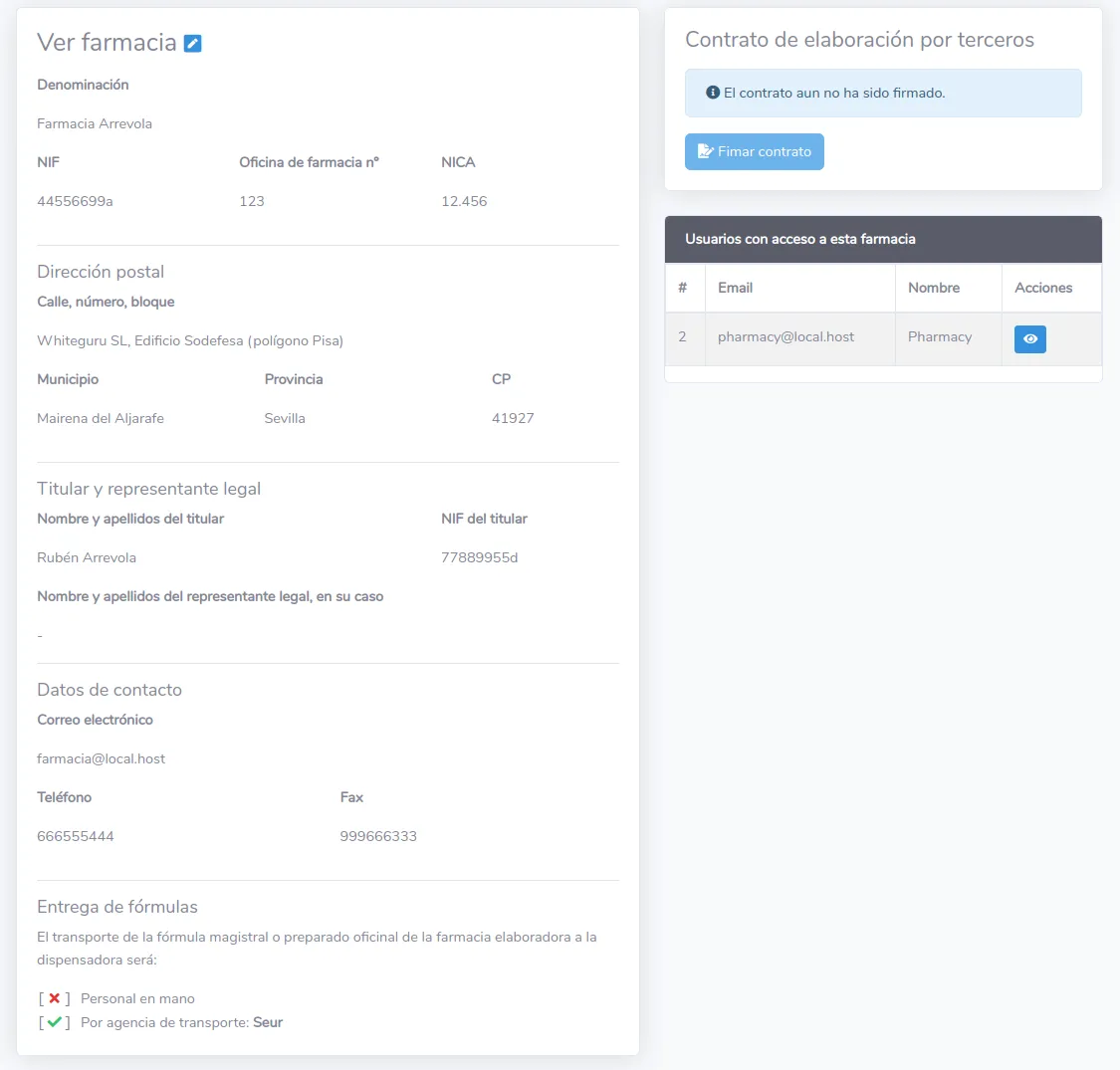Click the NICA value 12.456
The width and height of the screenshot is (1120, 1070).
(464, 201)
